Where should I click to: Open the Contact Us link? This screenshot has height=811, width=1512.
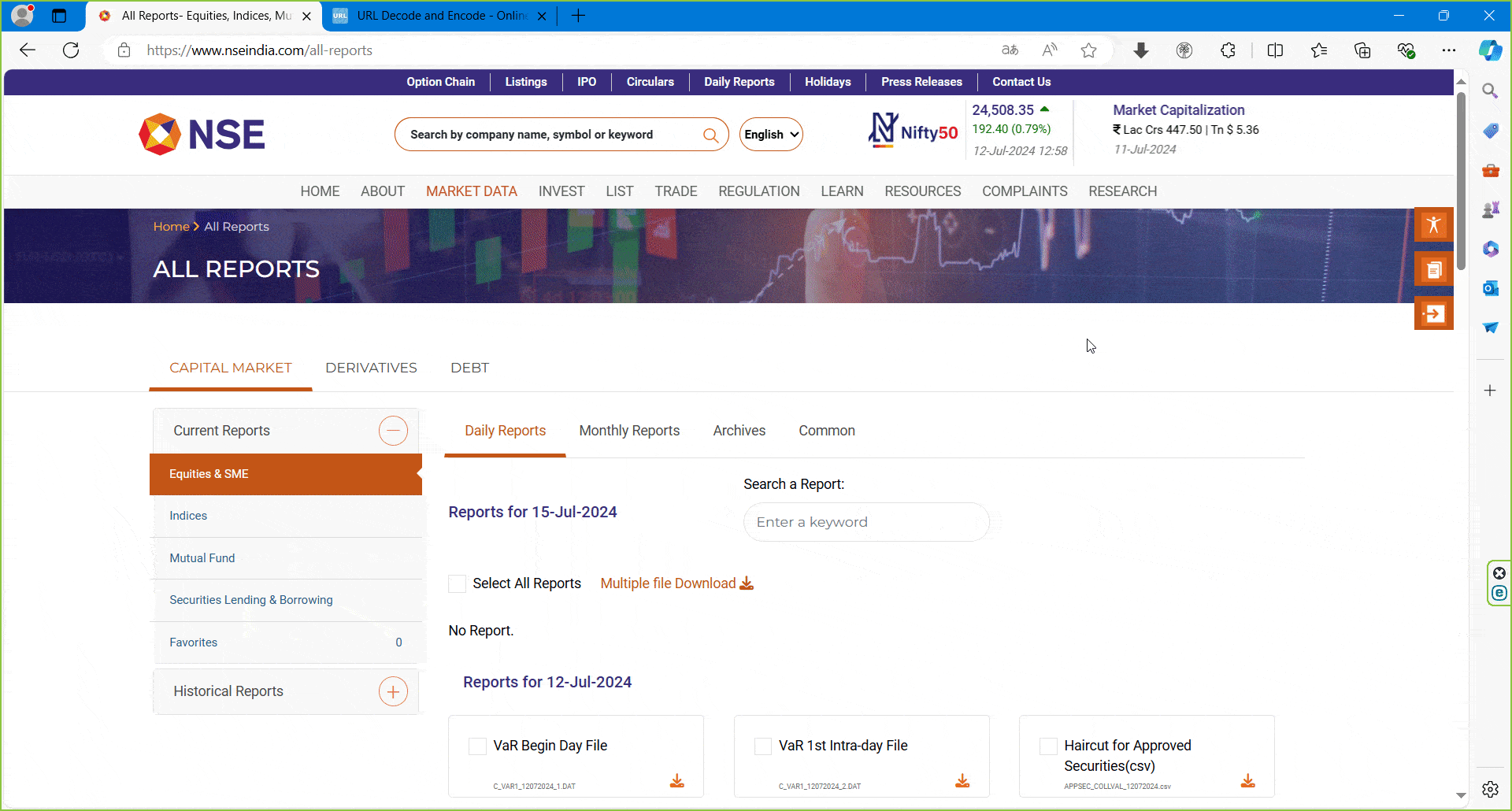[1021, 82]
